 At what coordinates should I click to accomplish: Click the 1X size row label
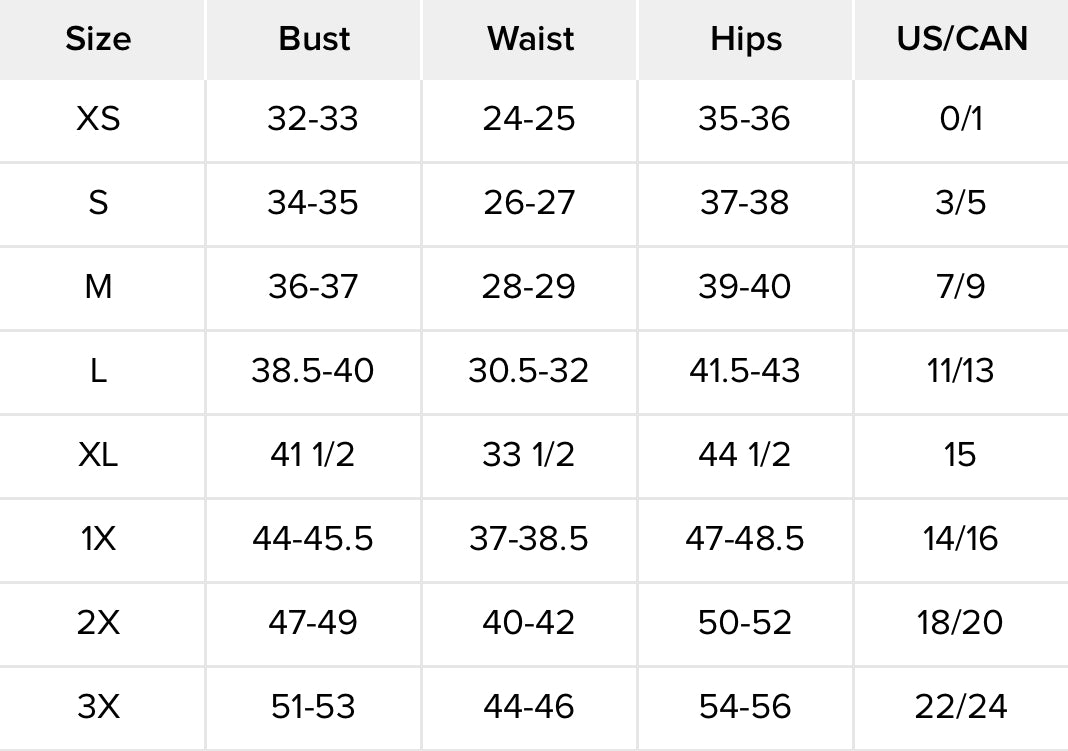[x=98, y=539]
